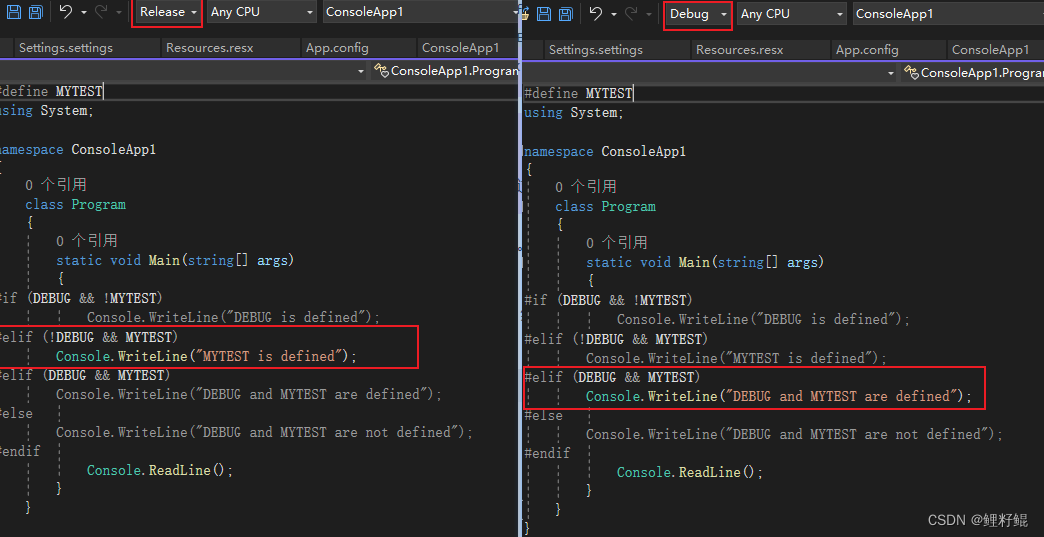Open ConsoleApp1 startup project dropdown beside Release

coord(421,13)
